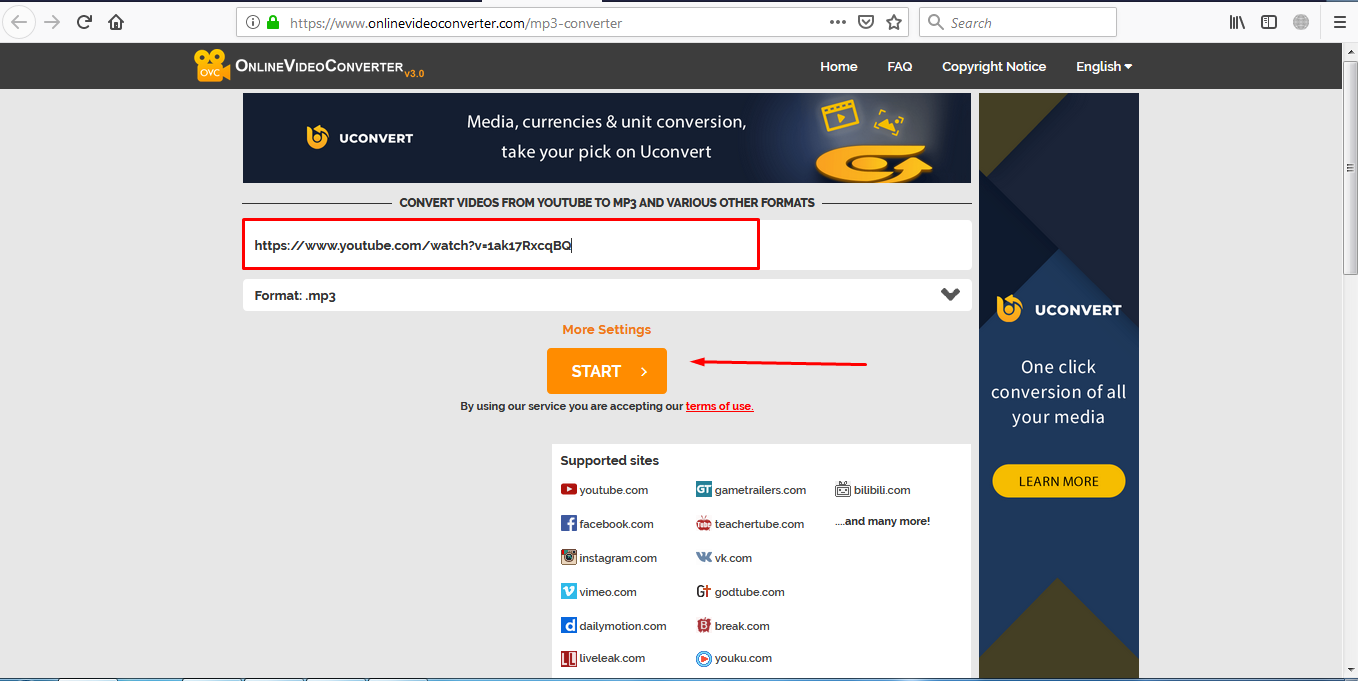Screen dimensions: 1358x681
Task: Reload the page with the refresh icon
Action: pyautogui.click(x=84, y=22)
